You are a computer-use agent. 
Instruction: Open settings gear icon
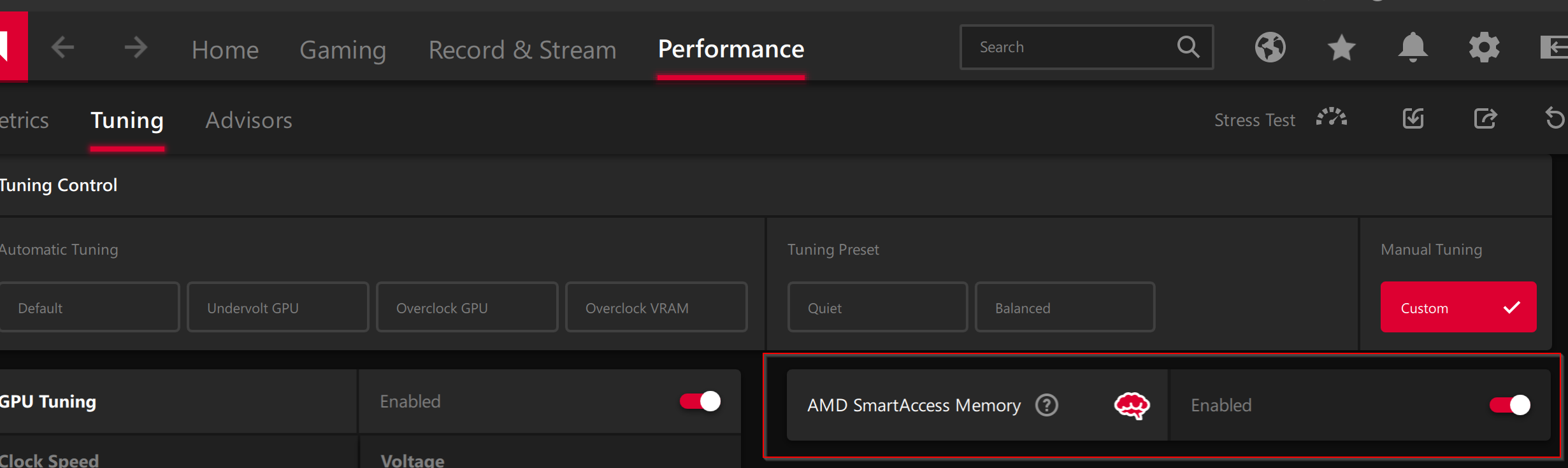(x=1484, y=47)
